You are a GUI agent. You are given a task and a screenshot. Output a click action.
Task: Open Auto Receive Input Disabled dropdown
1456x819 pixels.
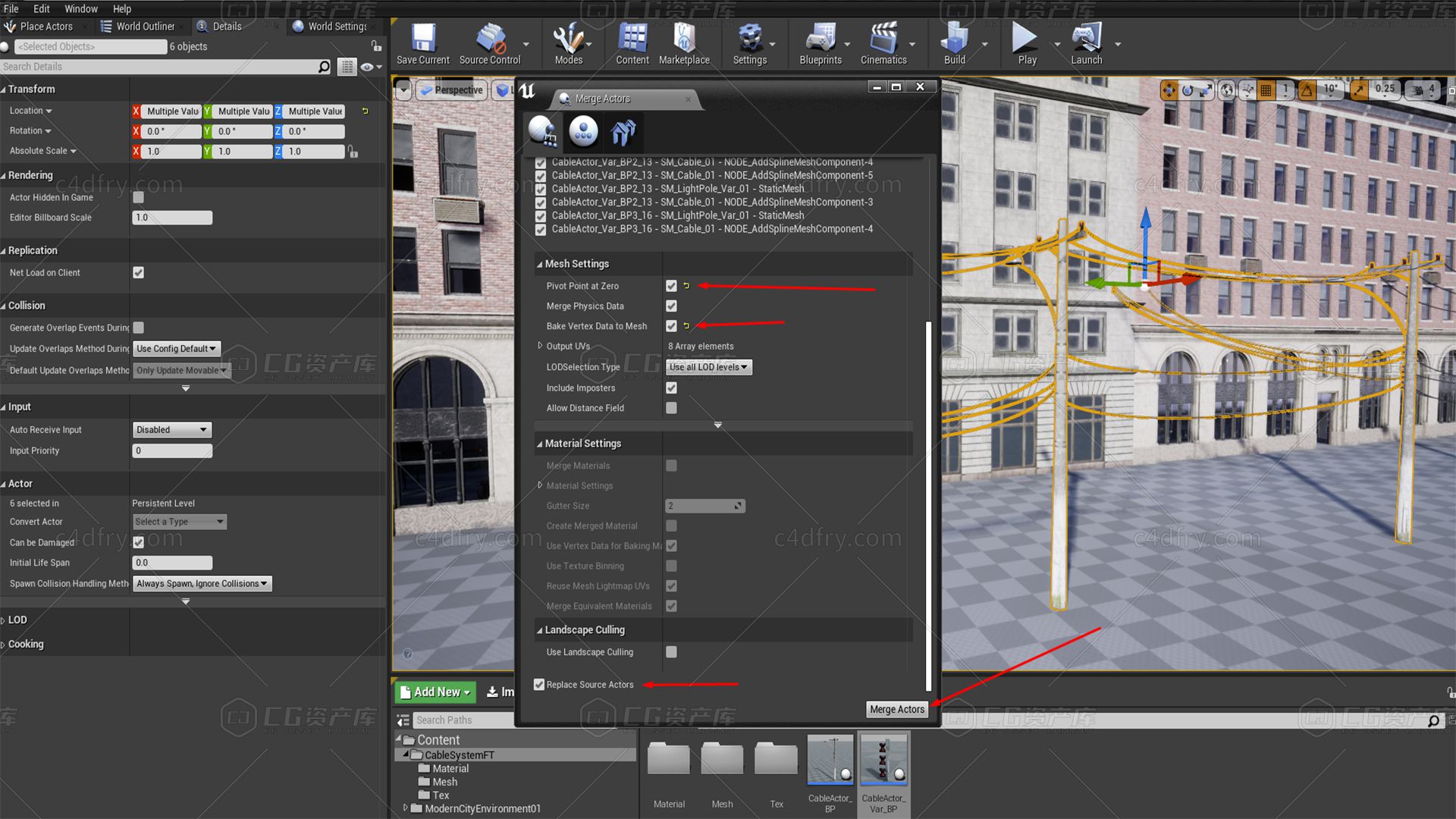(x=172, y=430)
